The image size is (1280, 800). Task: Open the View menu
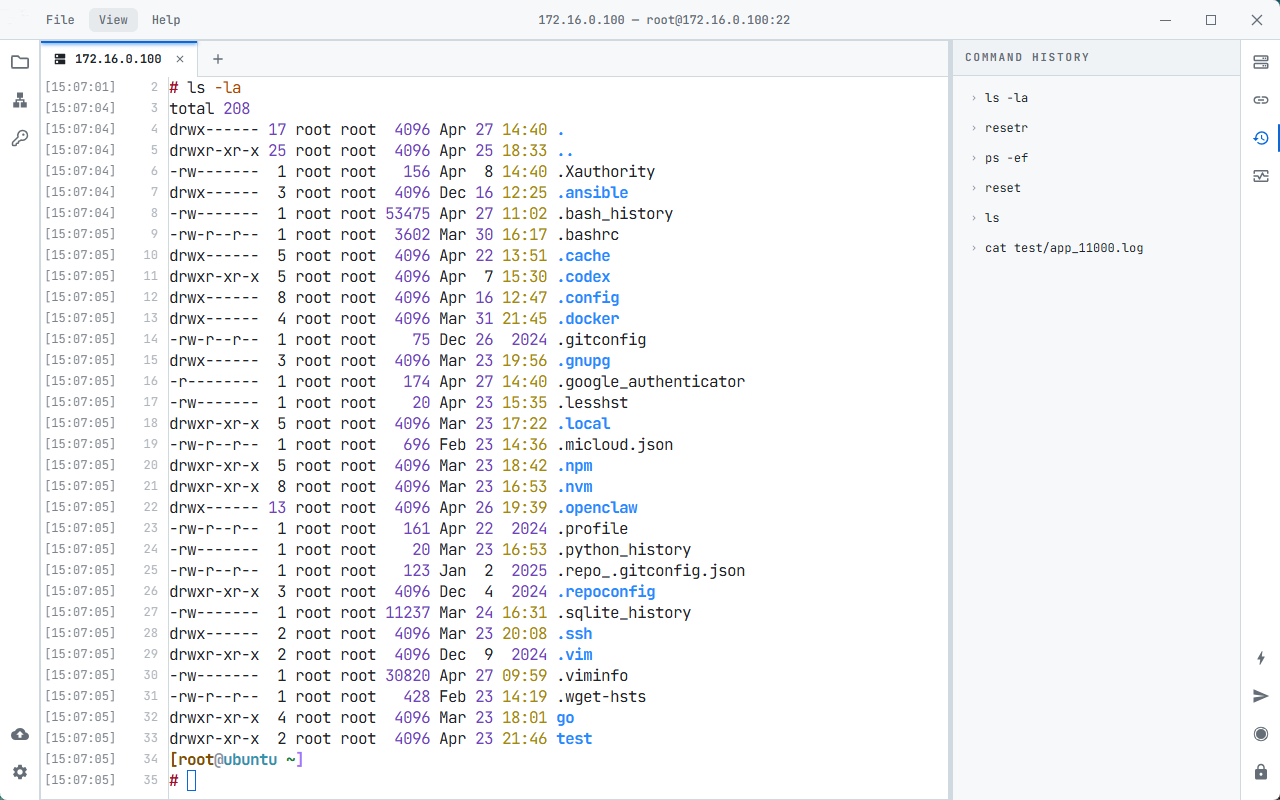(x=113, y=20)
